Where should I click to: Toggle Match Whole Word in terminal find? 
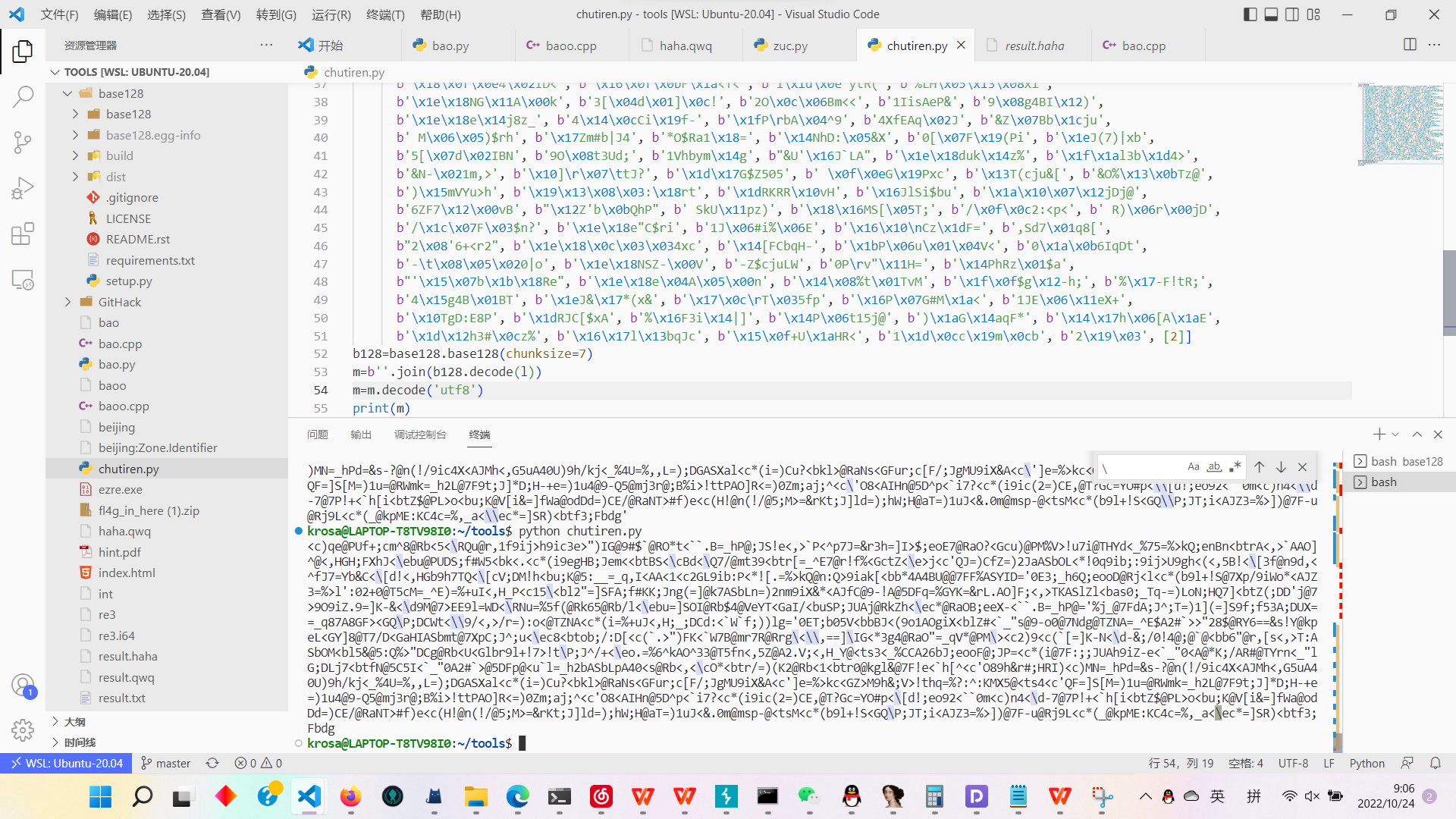click(1214, 466)
